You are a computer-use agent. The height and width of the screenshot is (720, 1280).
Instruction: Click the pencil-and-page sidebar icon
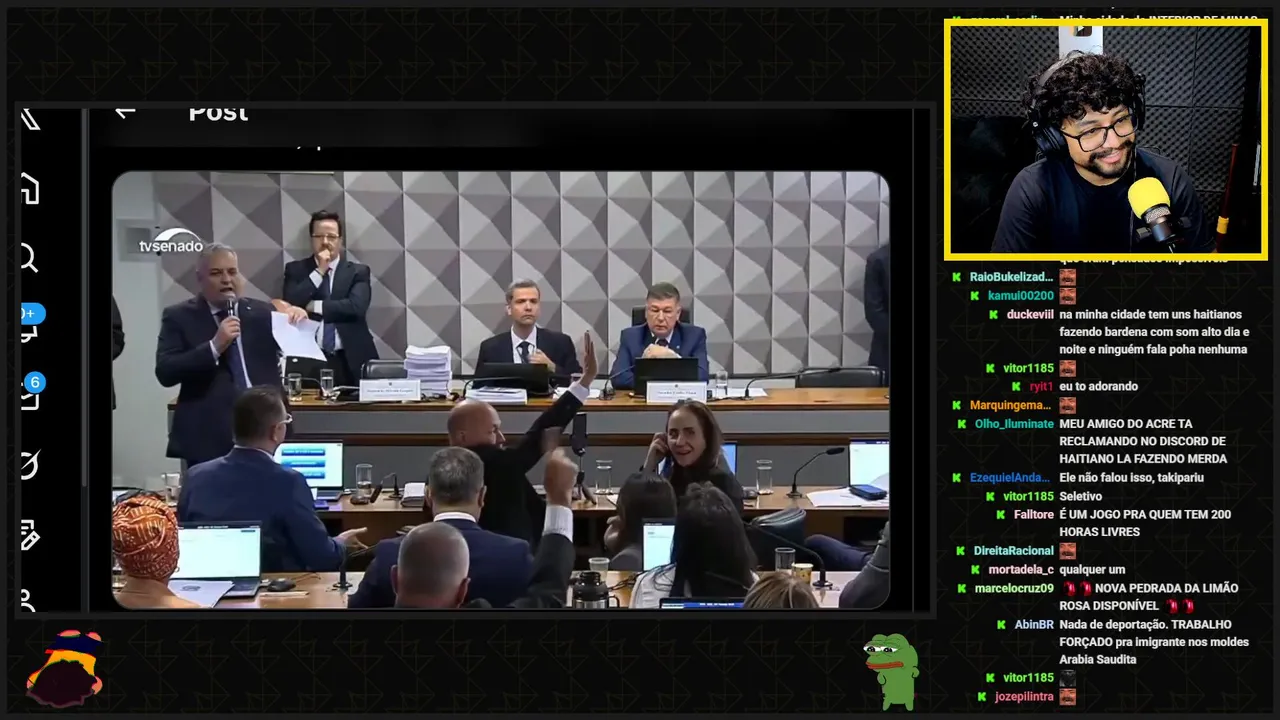pos(30,535)
